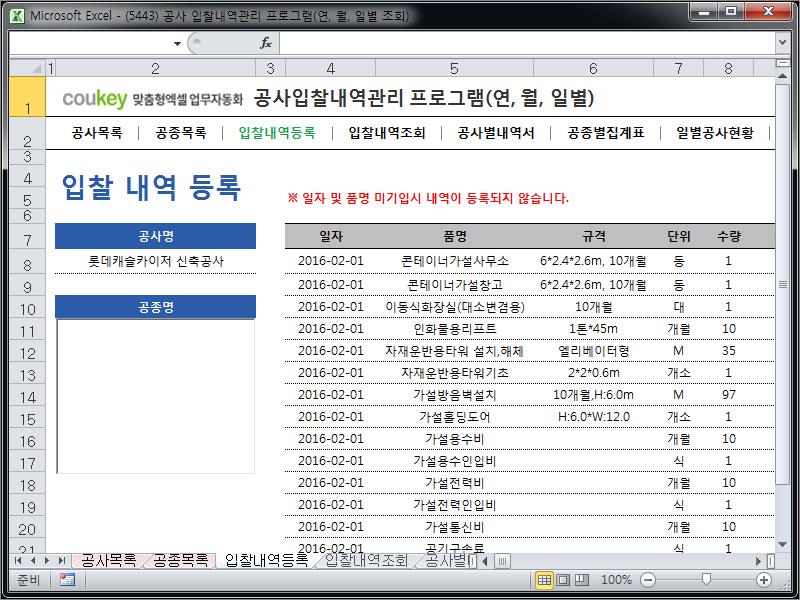The height and width of the screenshot is (600, 800).
Task: Click the zoom in plus button
Action: (764, 580)
